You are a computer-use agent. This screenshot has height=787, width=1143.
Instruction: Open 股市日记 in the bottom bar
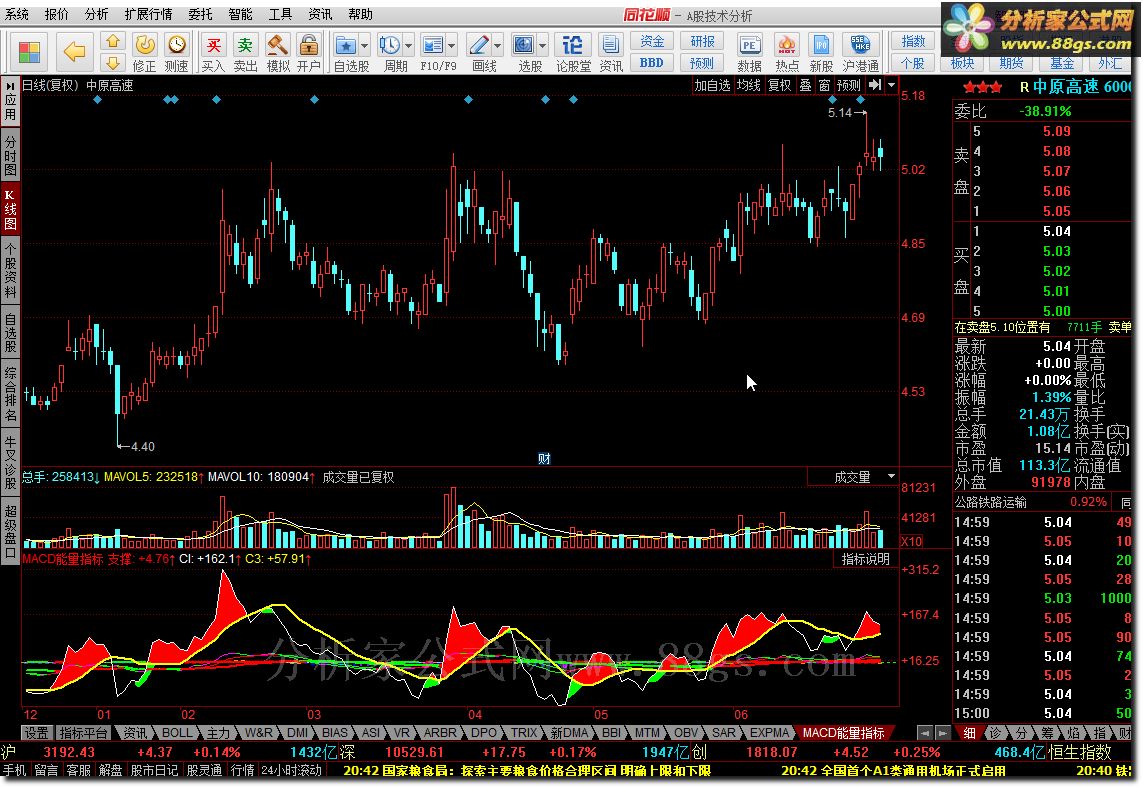(x=154, y=770)
